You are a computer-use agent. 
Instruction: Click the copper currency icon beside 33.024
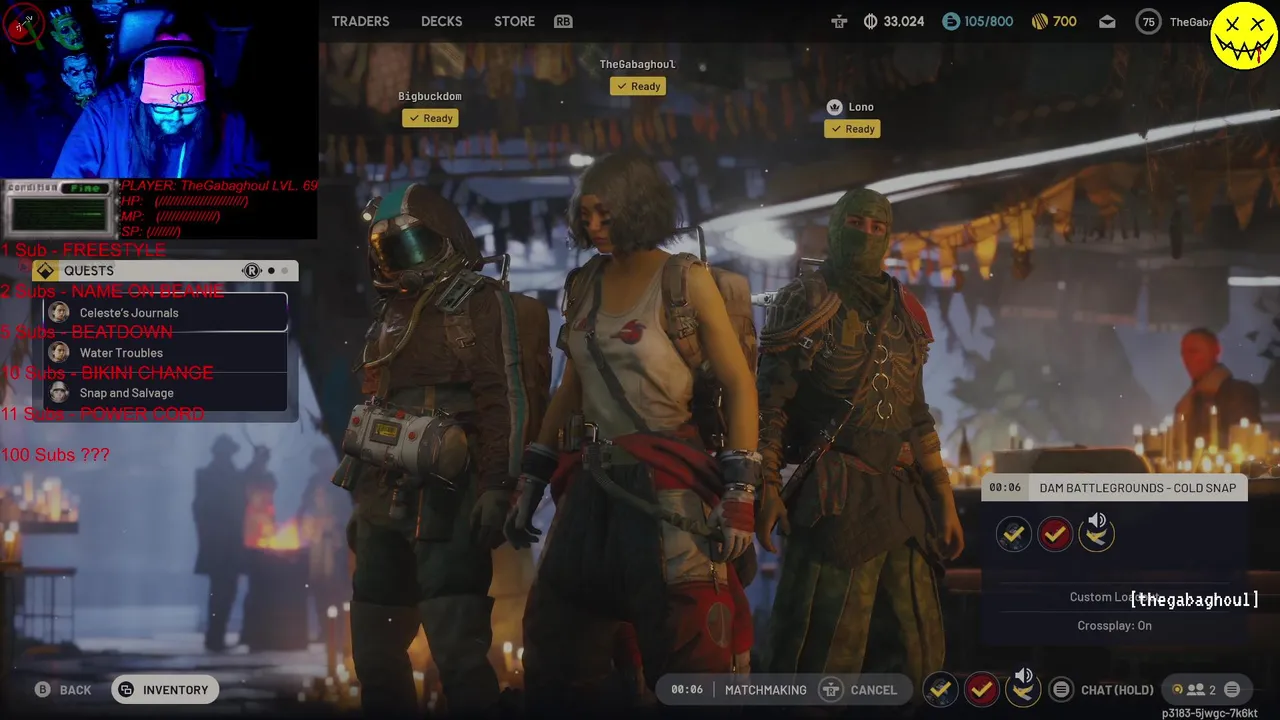pyautogui.click(x=870, y=21)
